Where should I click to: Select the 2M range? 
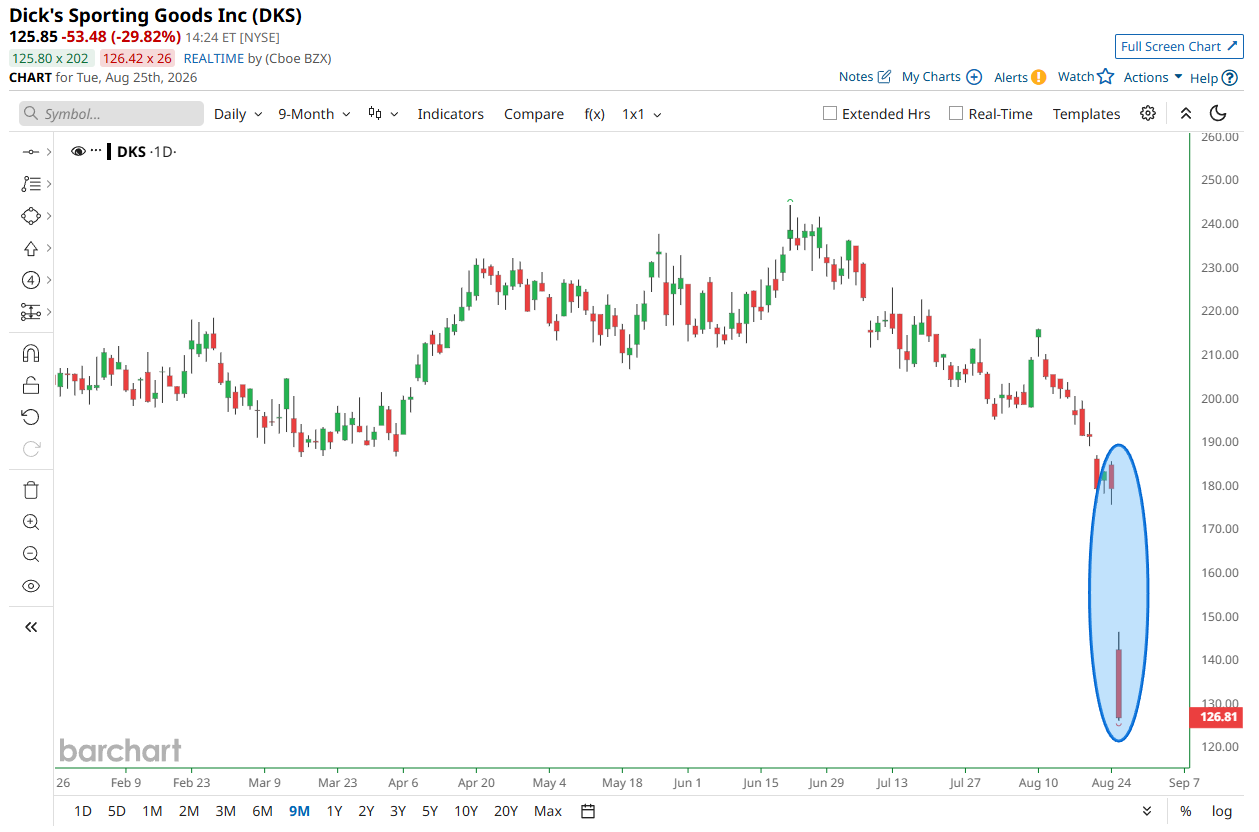tap(189, 811)
